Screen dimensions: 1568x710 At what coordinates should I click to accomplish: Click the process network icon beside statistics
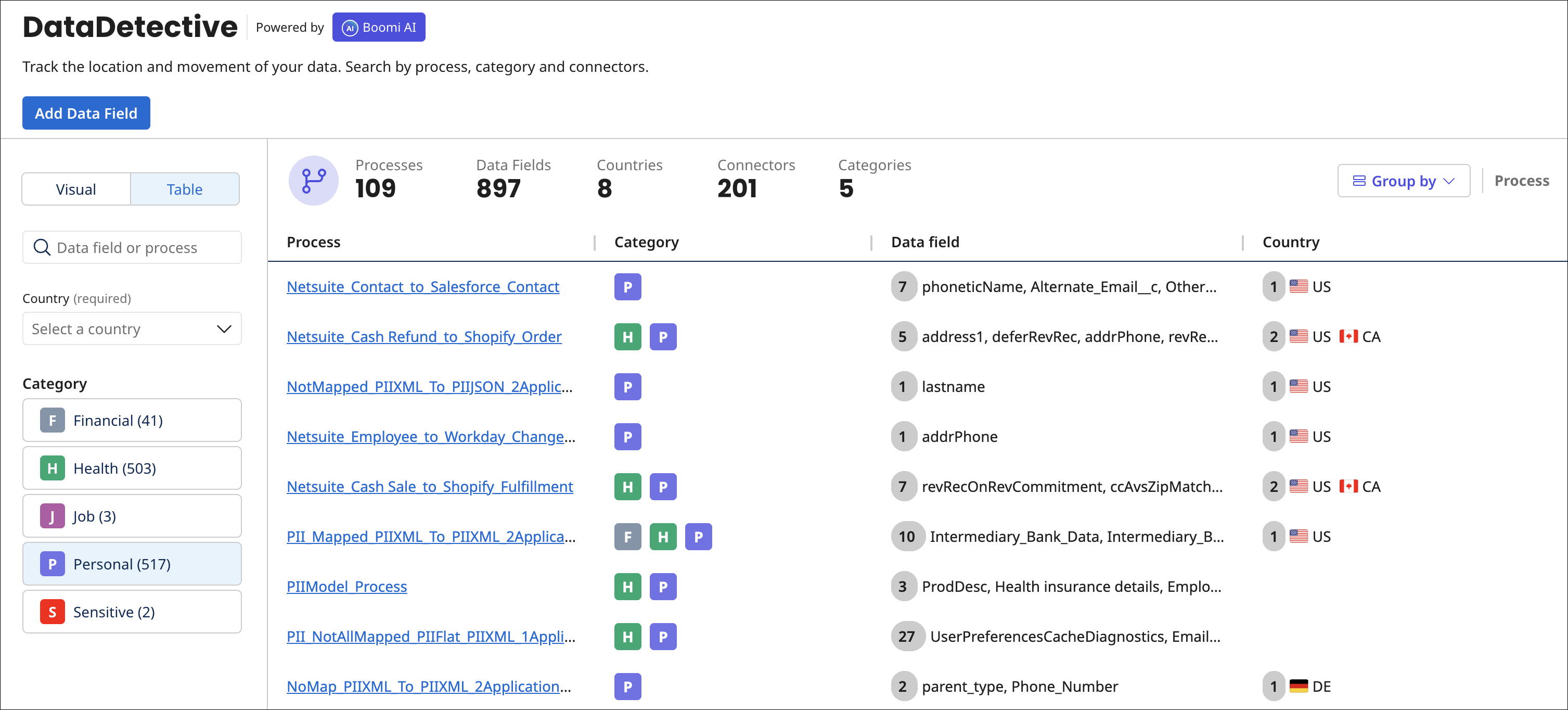(313, 180)
